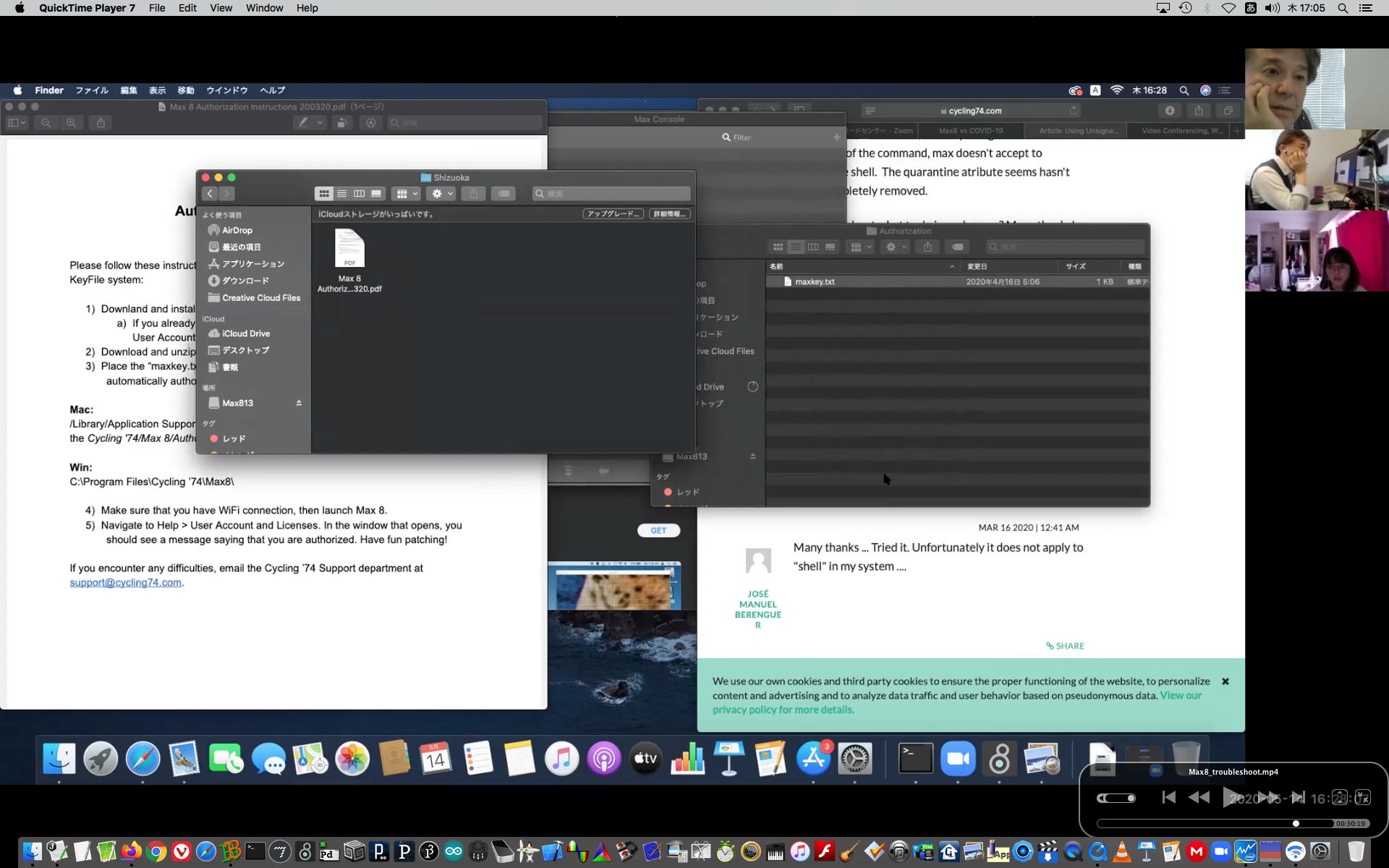Open AirDrop in Shizuoka Finder sidebar
The image size is (1389, 868).
coord(237,230)
